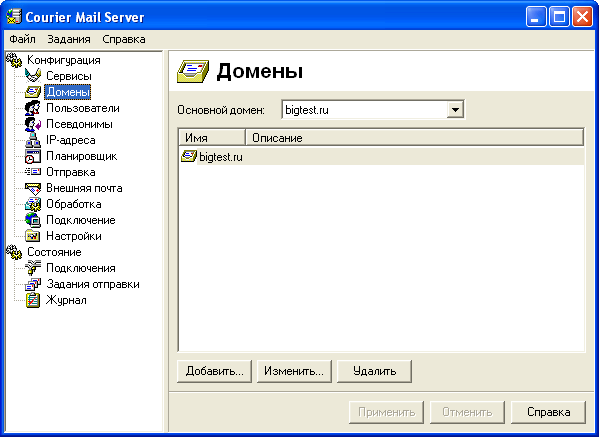Open the Файл menu
The height and width of the screenshot is (437, 599).
click(23, 39)
